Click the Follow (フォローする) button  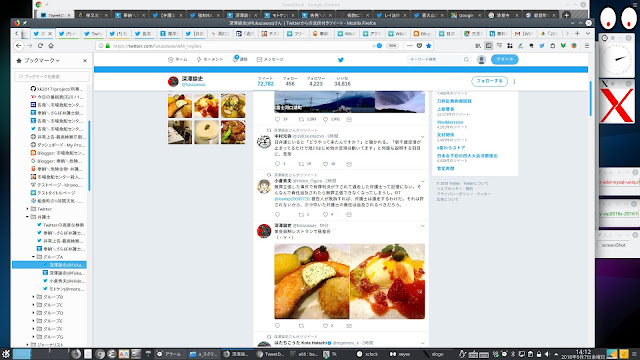pyautogui.click(x=489, y=81)
